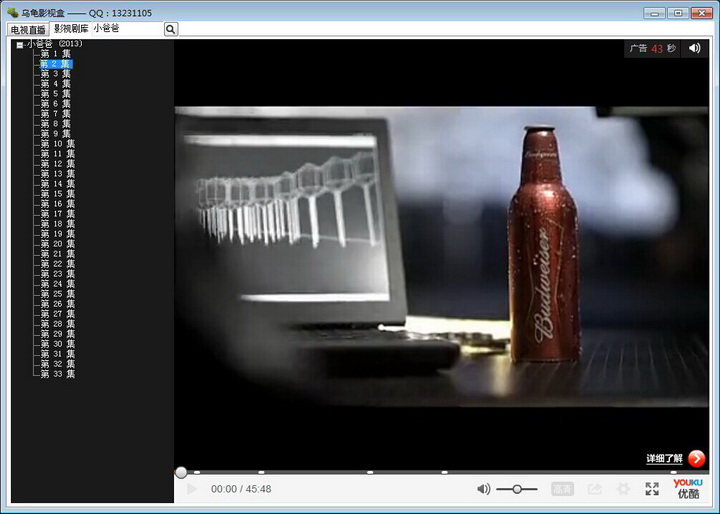Select episode 第 15 集
This screenshot has width=720, height=514.
pos(57,194)
